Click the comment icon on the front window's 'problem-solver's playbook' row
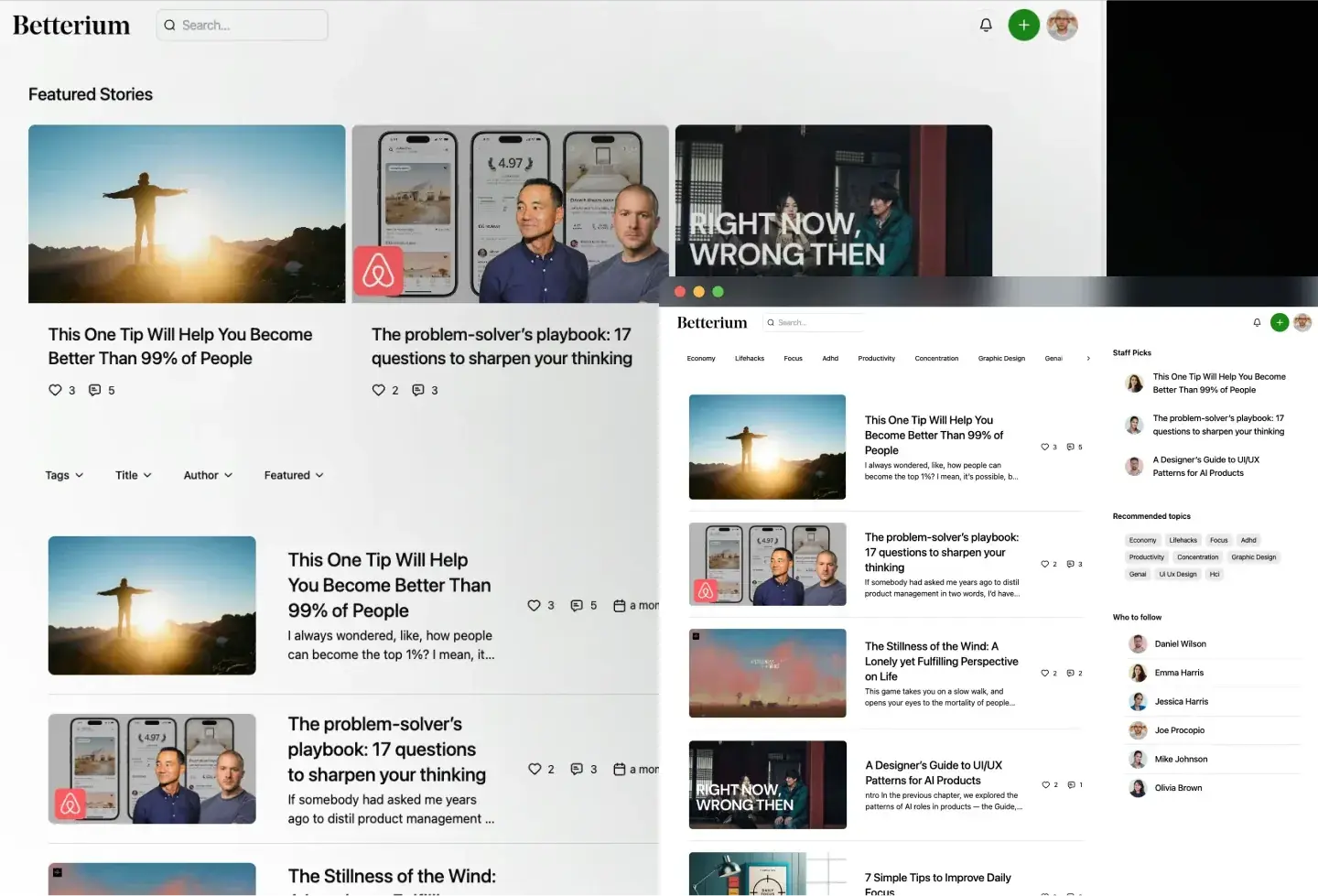Image resolution: width=1318 pixels, height=896 pixels. (x=1071, y=564)
